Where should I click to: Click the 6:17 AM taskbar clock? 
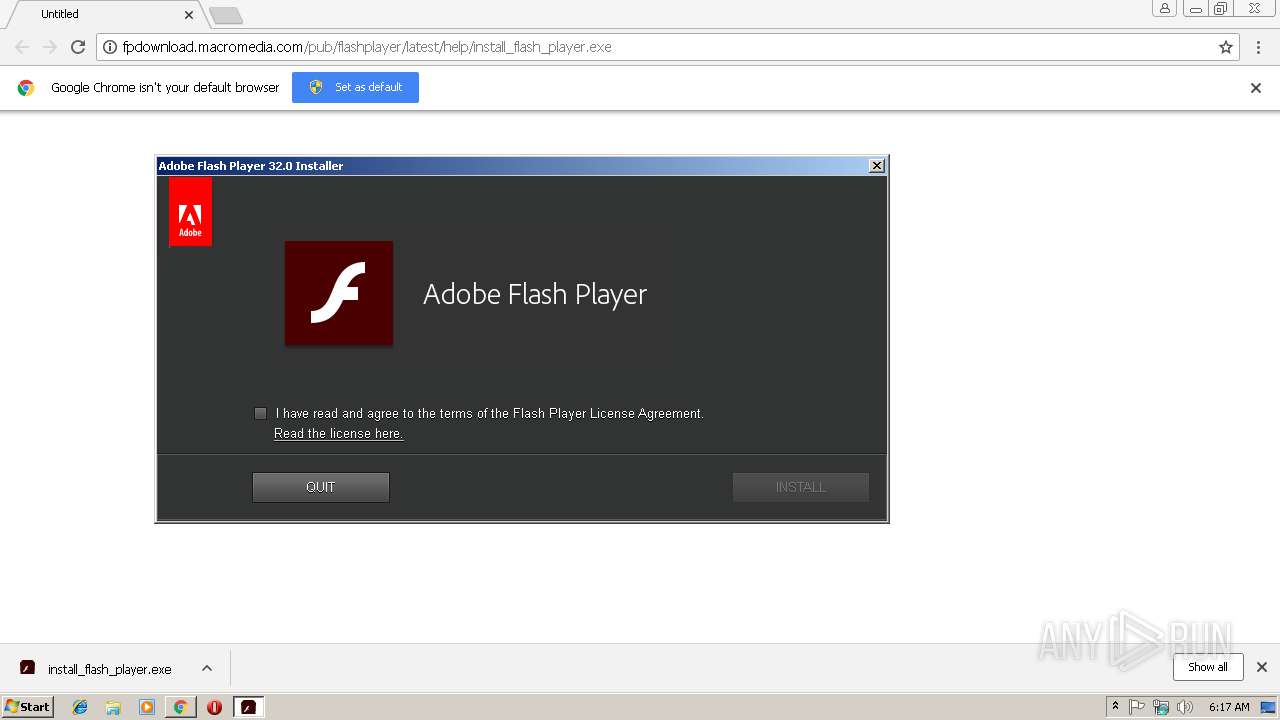click(x=1229, y=707)
